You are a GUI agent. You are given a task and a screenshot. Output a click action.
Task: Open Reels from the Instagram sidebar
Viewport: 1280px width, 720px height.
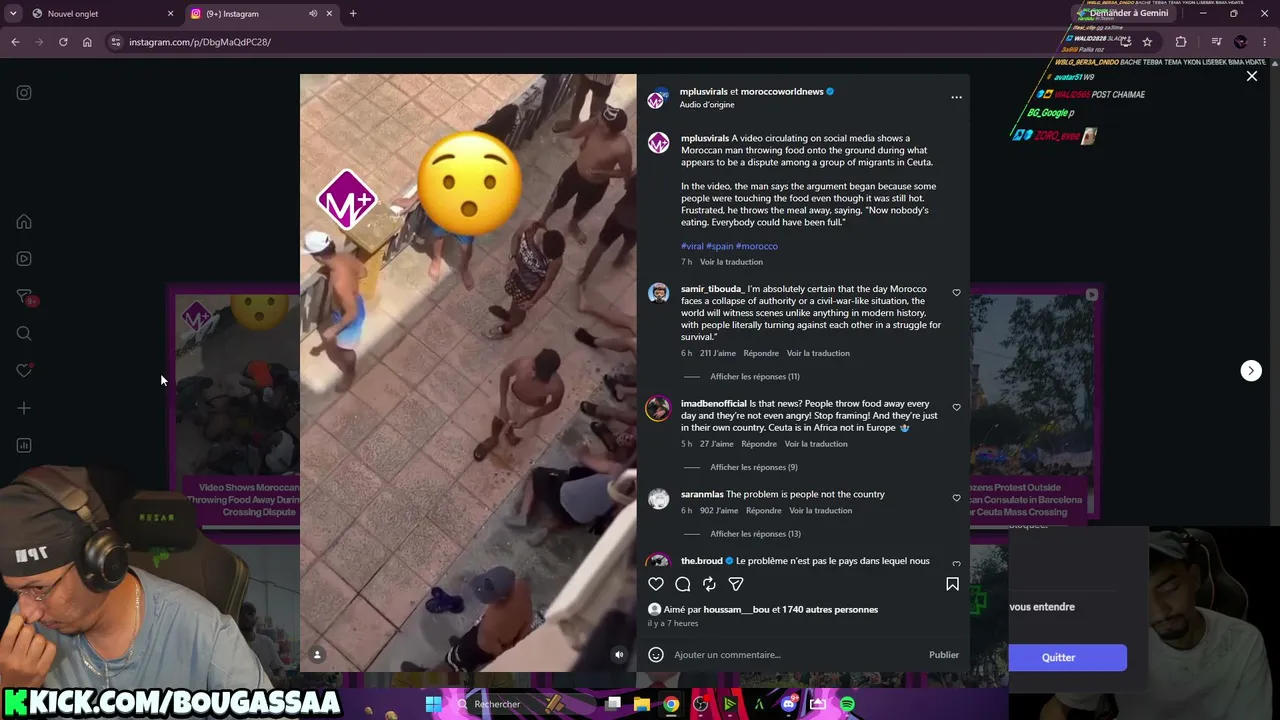click(24, 259)
